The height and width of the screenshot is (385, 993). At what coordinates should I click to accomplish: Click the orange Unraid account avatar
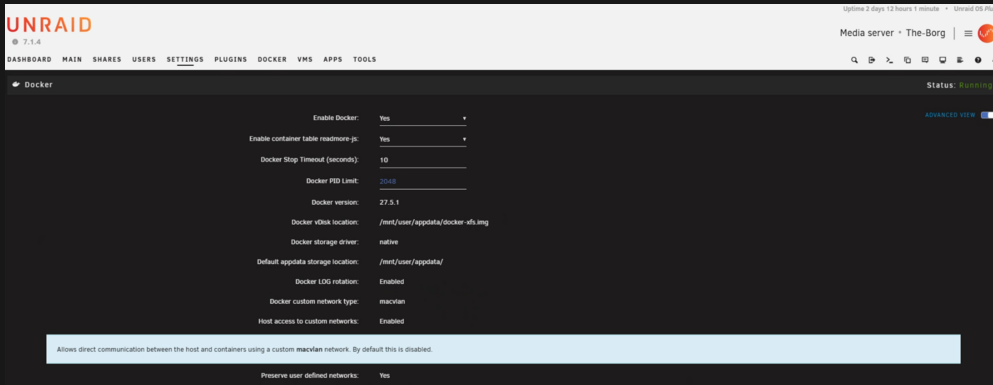tap(985, 33)
